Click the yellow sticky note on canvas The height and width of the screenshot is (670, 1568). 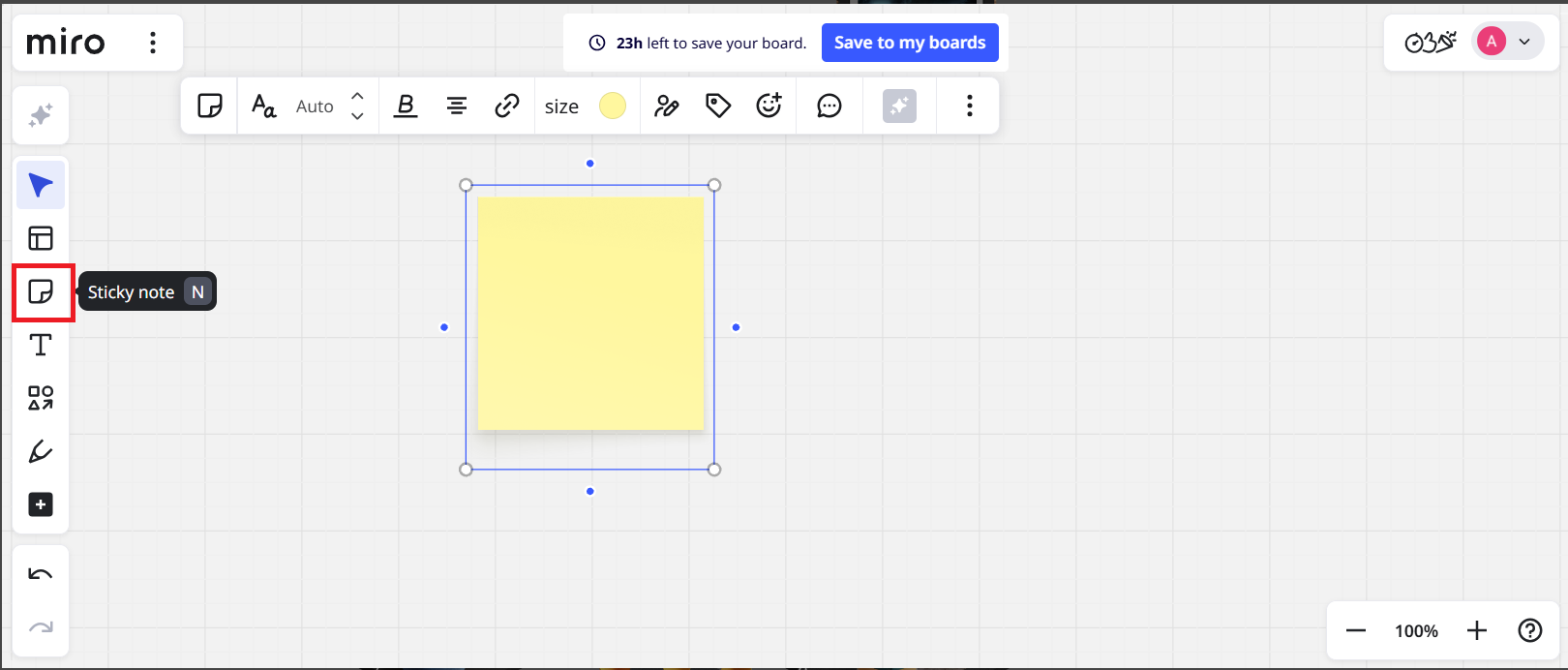click(590, 314)
